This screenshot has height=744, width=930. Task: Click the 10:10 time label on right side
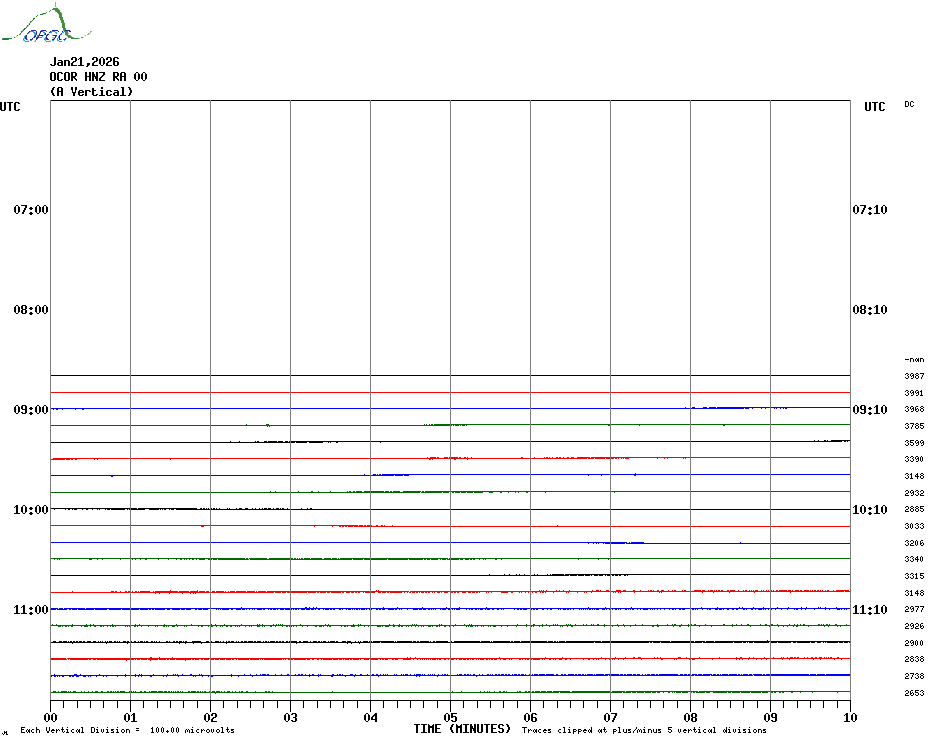tap(869, 510)
